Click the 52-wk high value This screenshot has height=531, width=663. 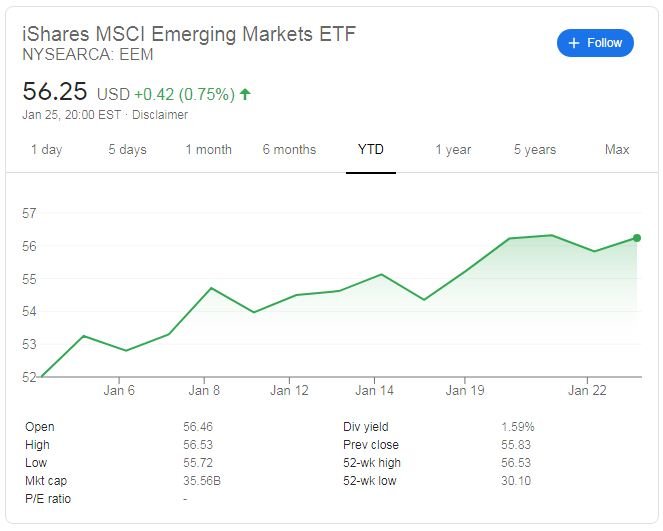tap(517, 463)
